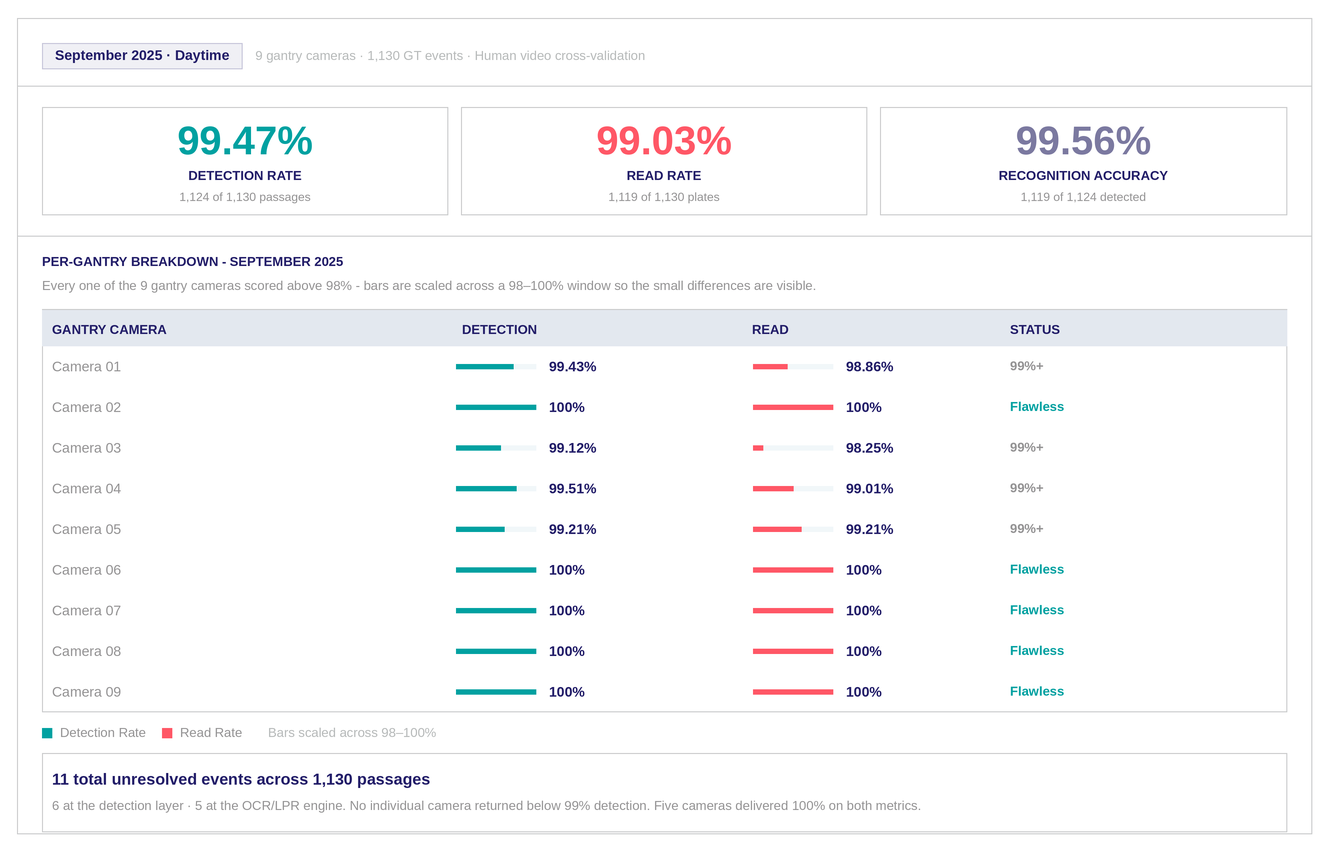Click Camera 05's teal detection bar
The height and width of the screenshot is (846, 1333).
coord(480,530)
